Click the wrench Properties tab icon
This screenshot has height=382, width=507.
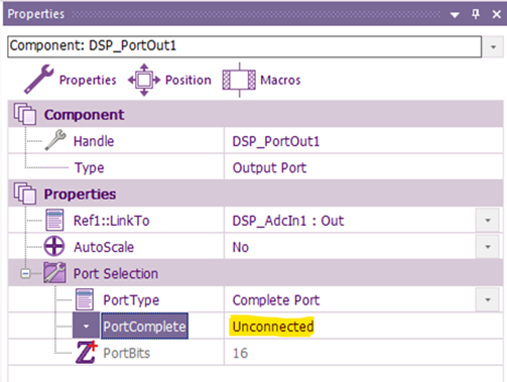(x=39, y=79)
